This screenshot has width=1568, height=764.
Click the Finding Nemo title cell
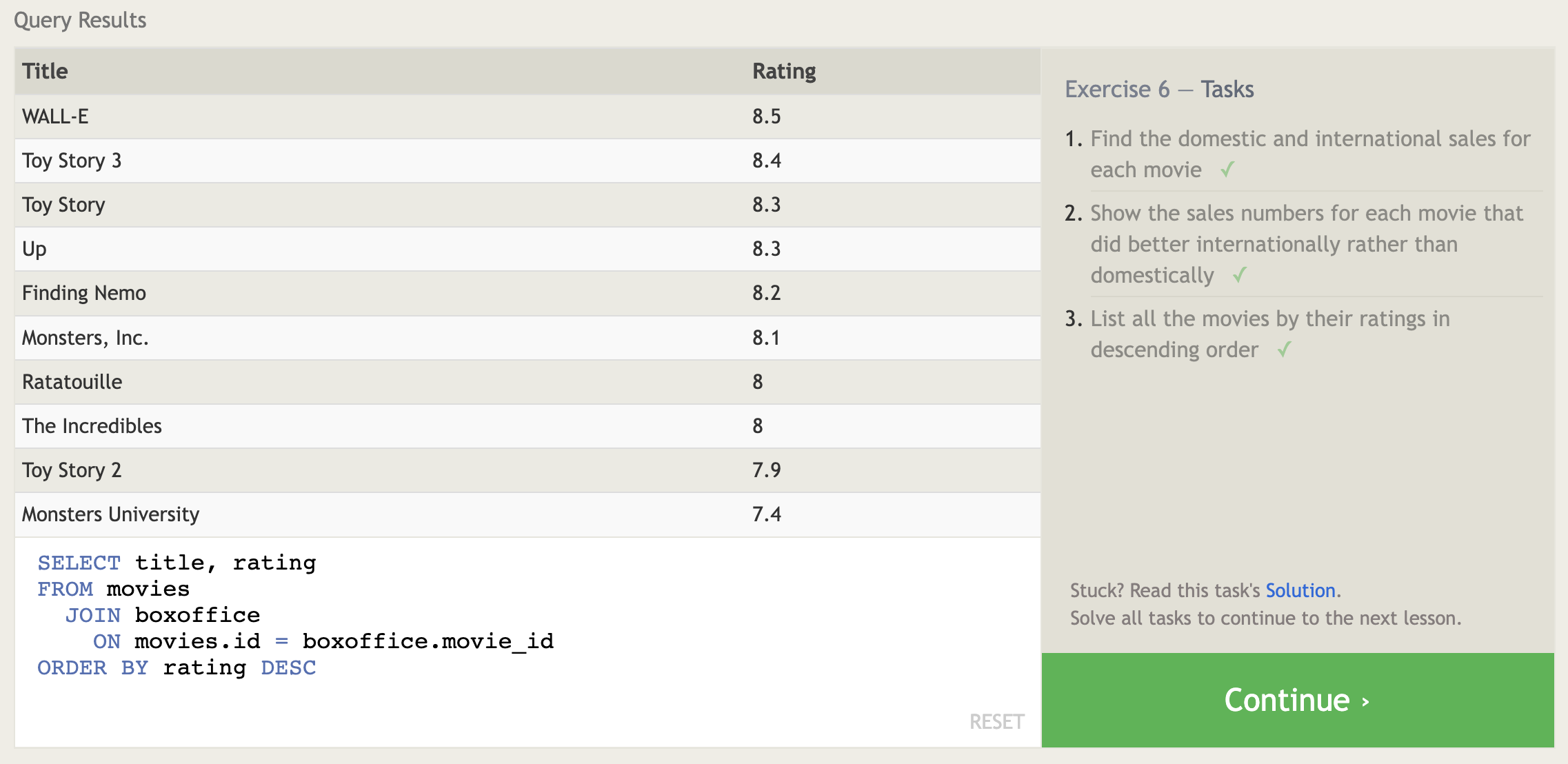pyautogui.click(x=84, y=293)
